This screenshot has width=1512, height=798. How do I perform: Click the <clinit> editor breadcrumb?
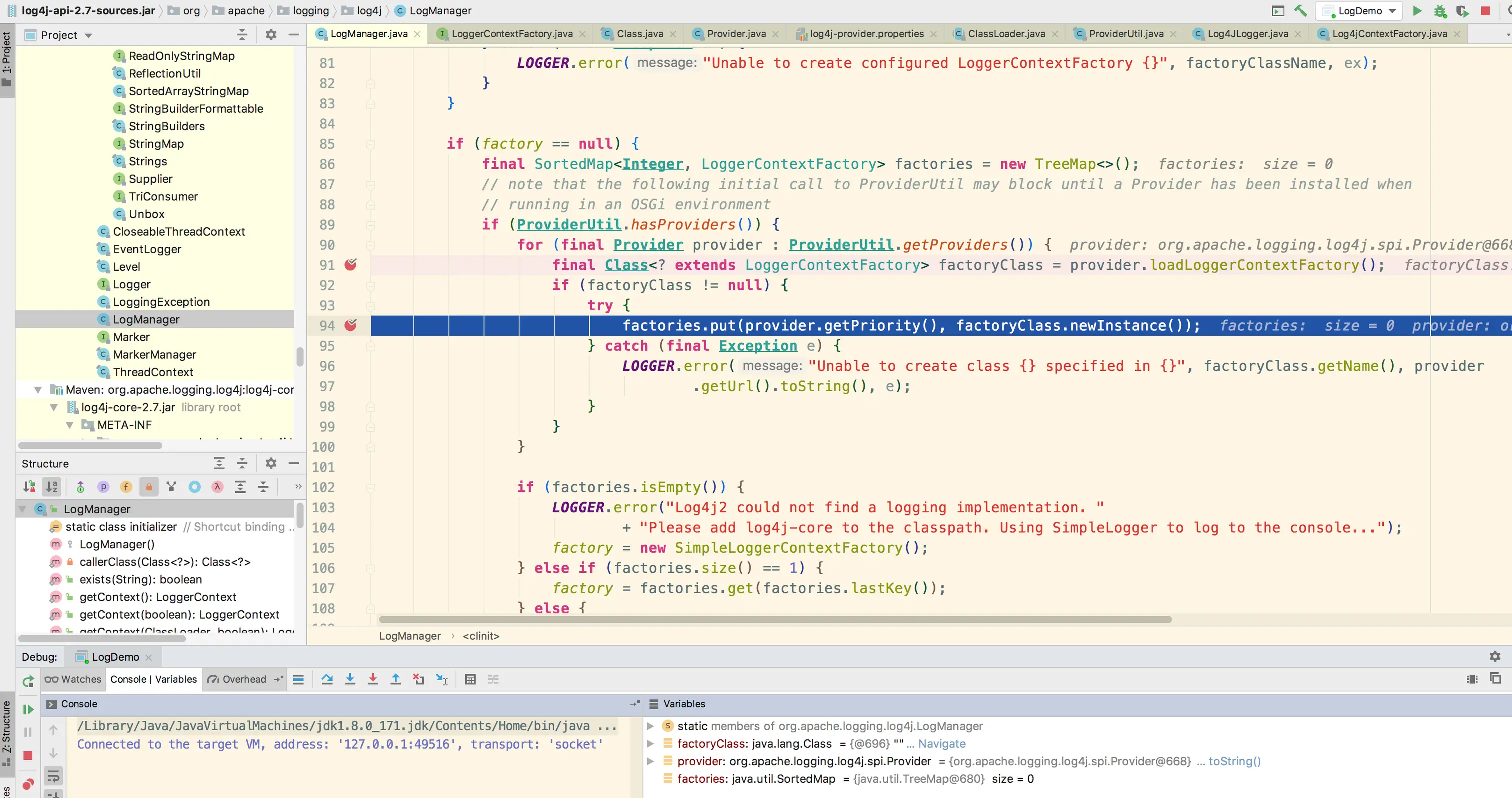coord(480,636)
